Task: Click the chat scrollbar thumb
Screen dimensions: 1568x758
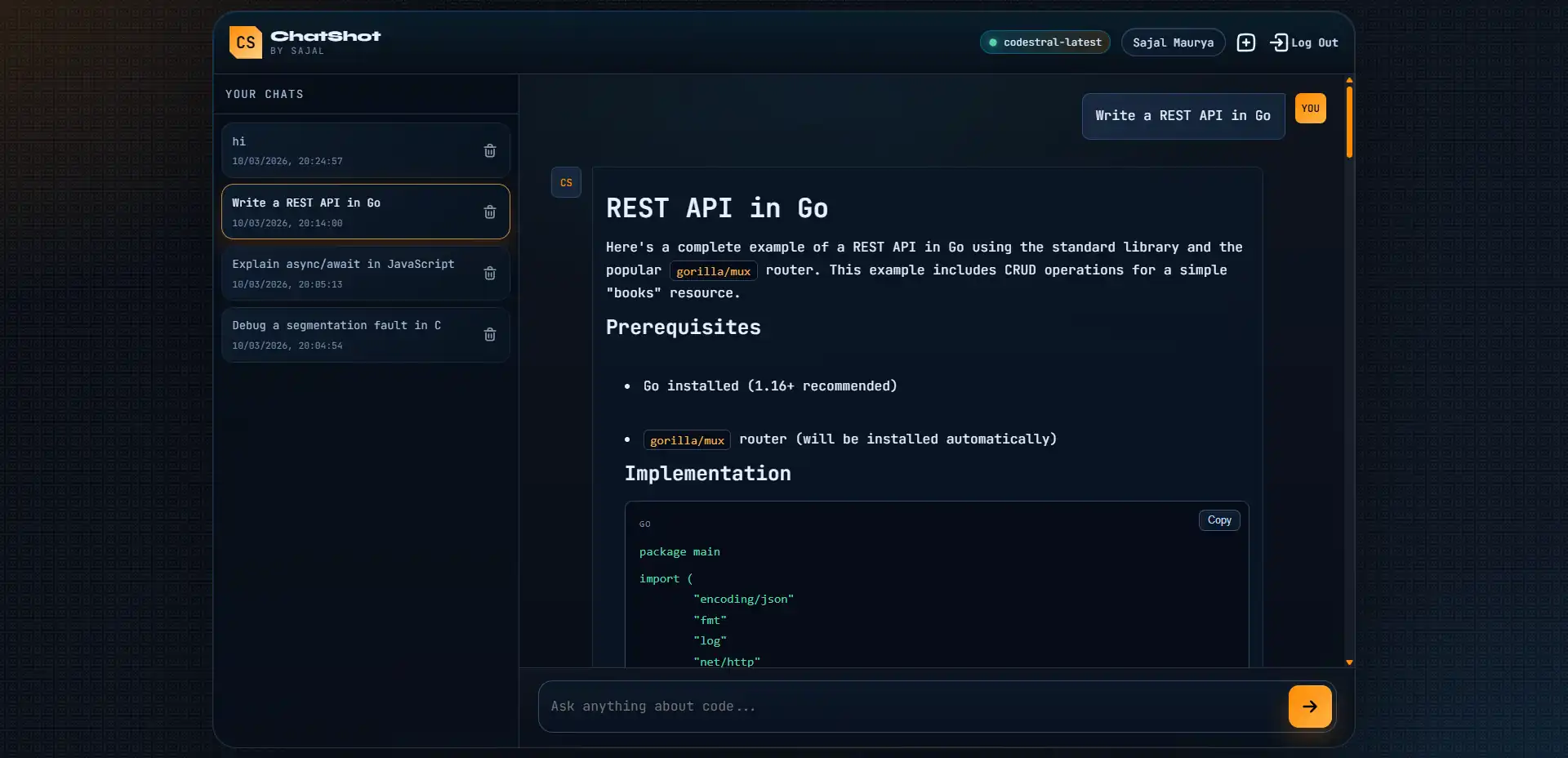Action: point(1349,122)
